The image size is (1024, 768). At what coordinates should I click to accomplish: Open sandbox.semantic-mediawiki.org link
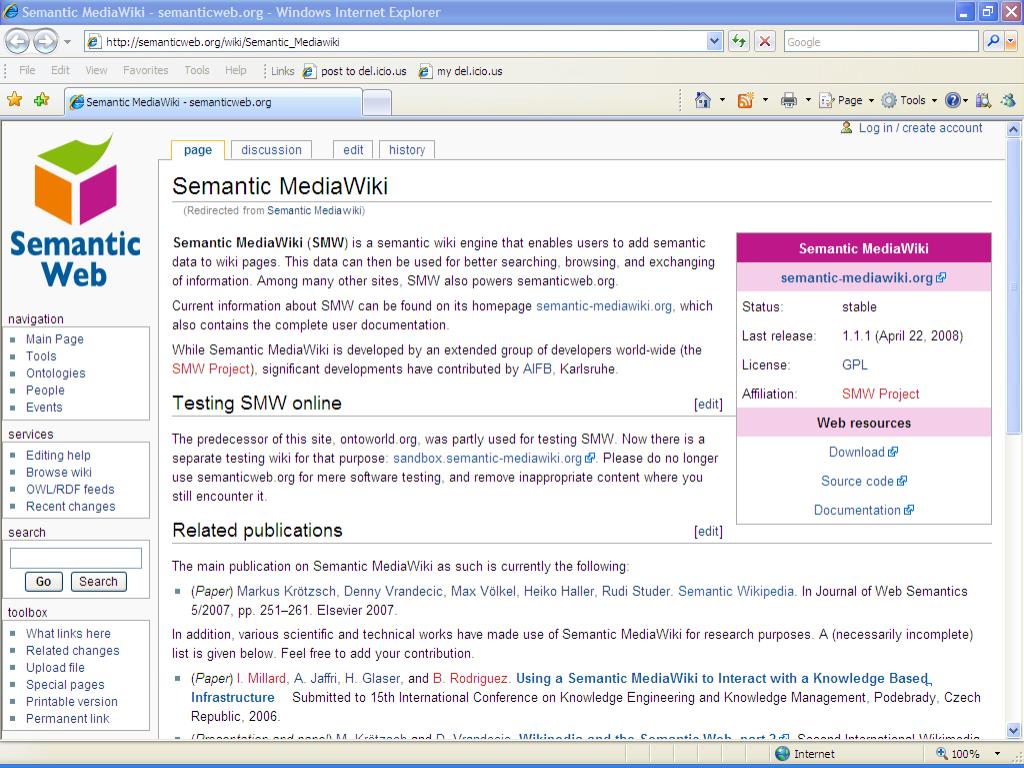(x=494, y=458)
